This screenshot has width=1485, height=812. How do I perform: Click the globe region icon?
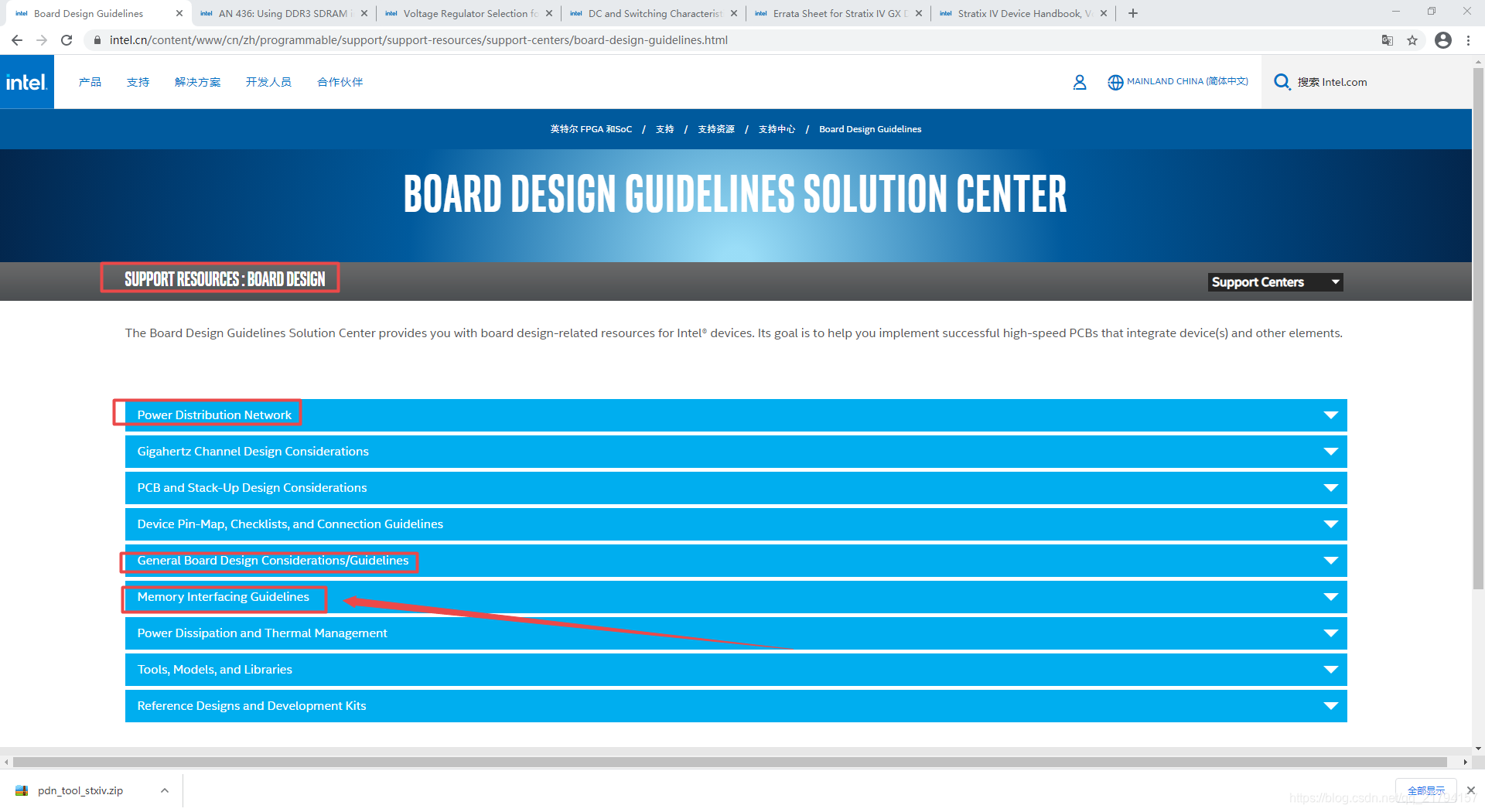coord(1115,82)
